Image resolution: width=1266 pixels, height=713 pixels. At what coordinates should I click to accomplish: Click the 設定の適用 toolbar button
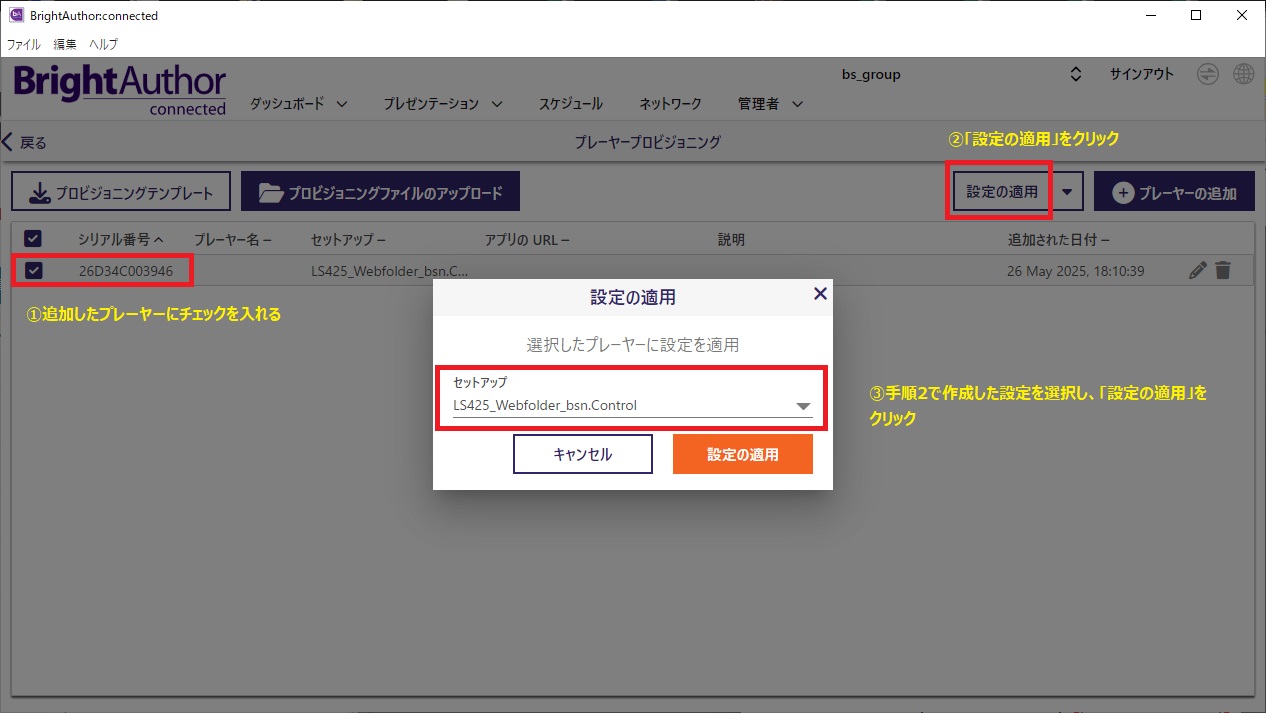pyautogui.click(x=1002, y=192)
